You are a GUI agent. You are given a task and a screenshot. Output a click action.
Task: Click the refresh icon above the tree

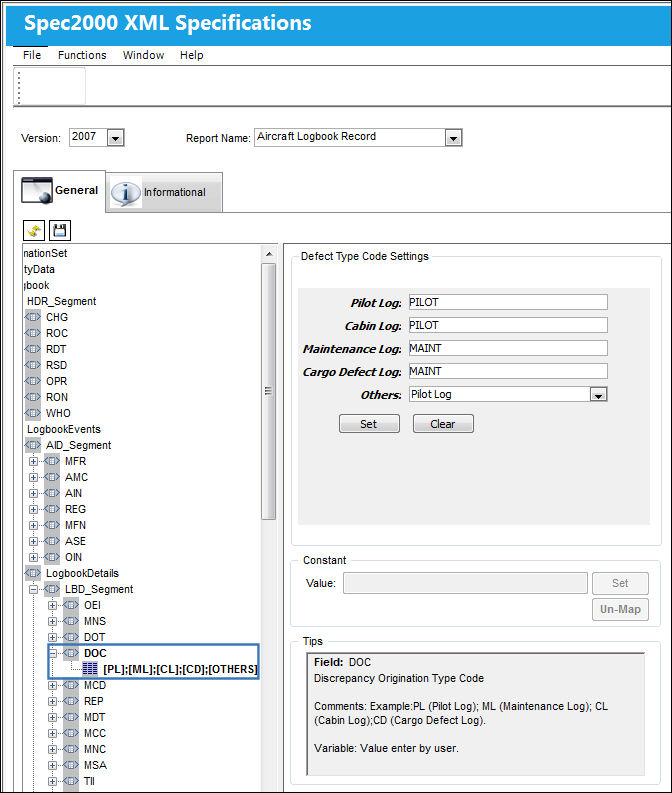point(34,231)
